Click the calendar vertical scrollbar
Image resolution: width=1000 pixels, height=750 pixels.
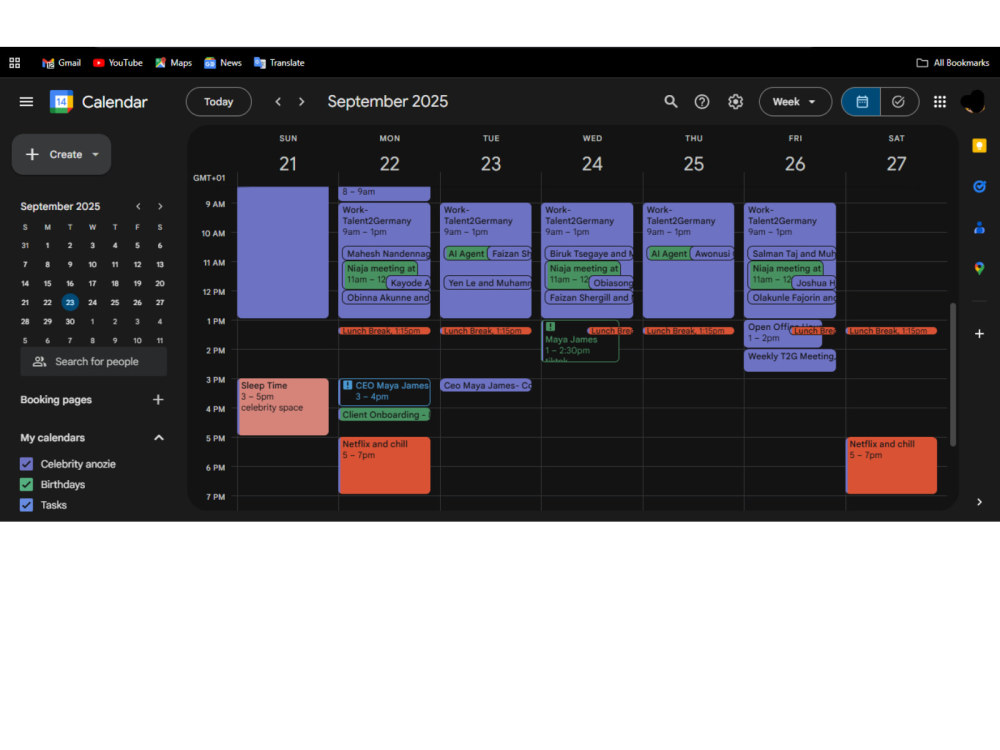tap(953, 374)
